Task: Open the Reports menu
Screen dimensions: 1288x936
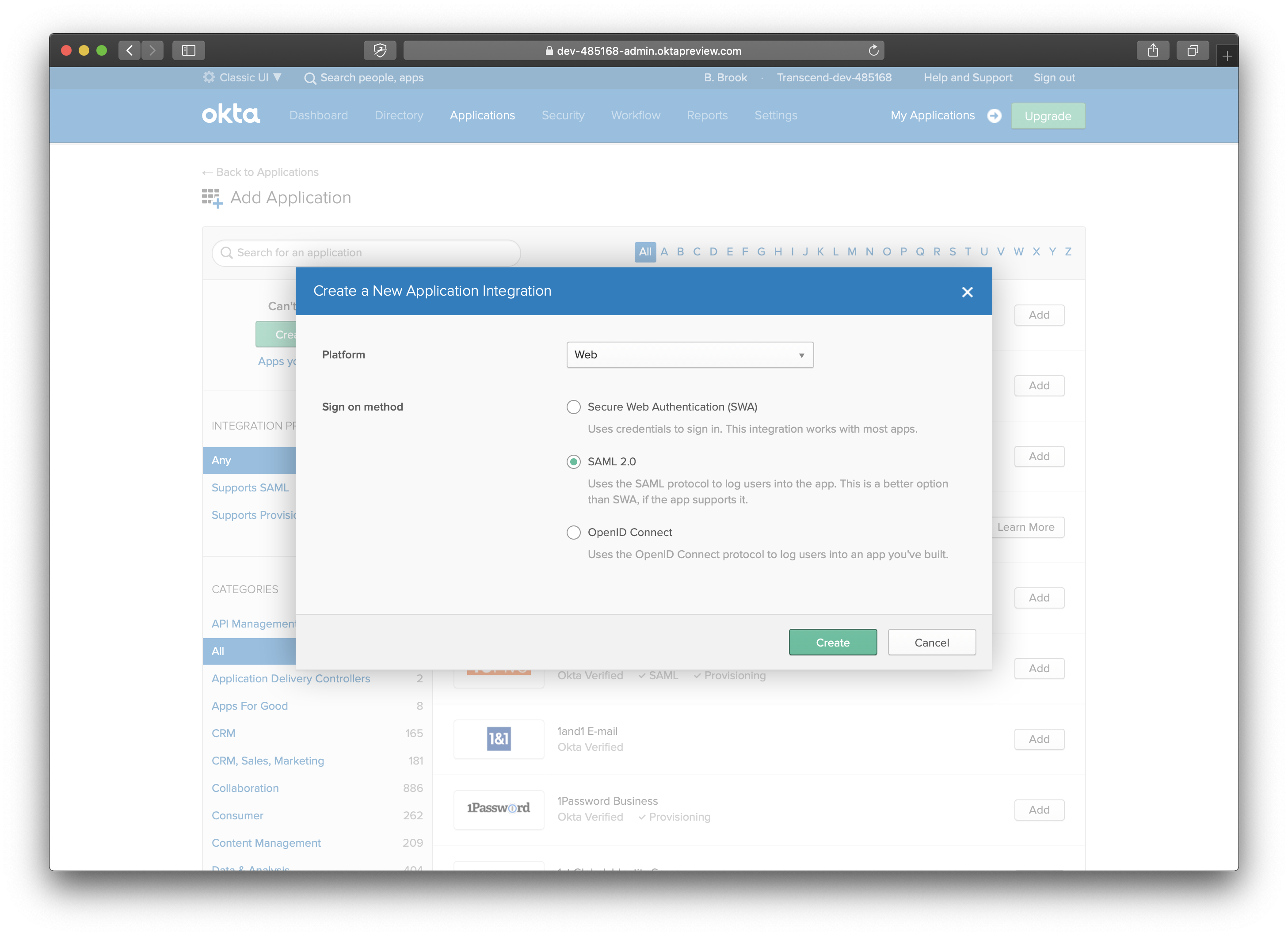Action: [707, 115]
